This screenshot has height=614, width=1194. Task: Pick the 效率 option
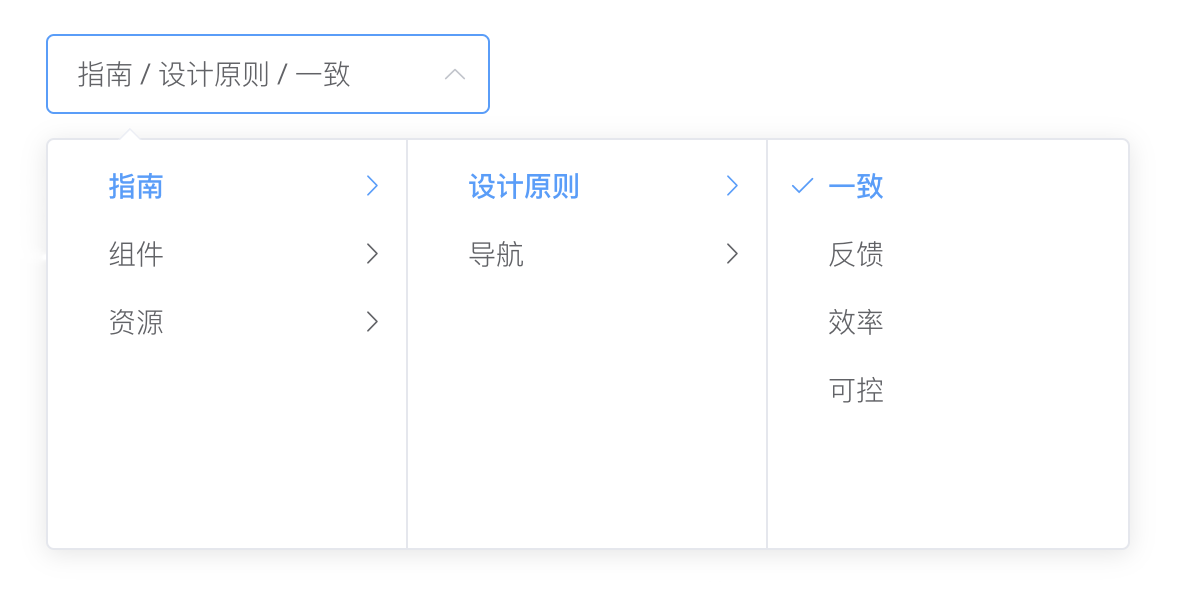coord(856,323)
